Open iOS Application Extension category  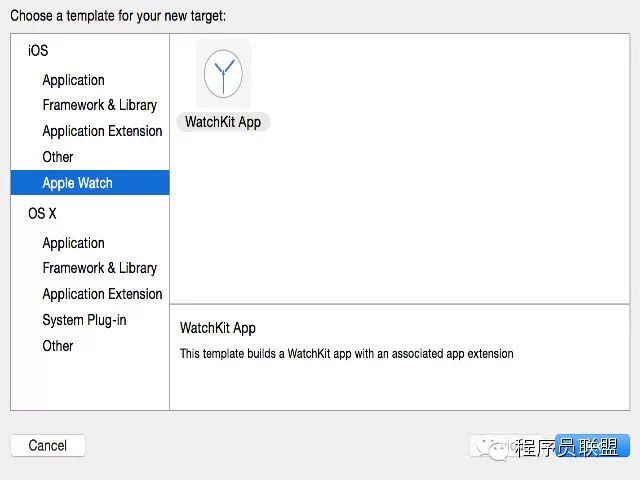pos(102,131)
